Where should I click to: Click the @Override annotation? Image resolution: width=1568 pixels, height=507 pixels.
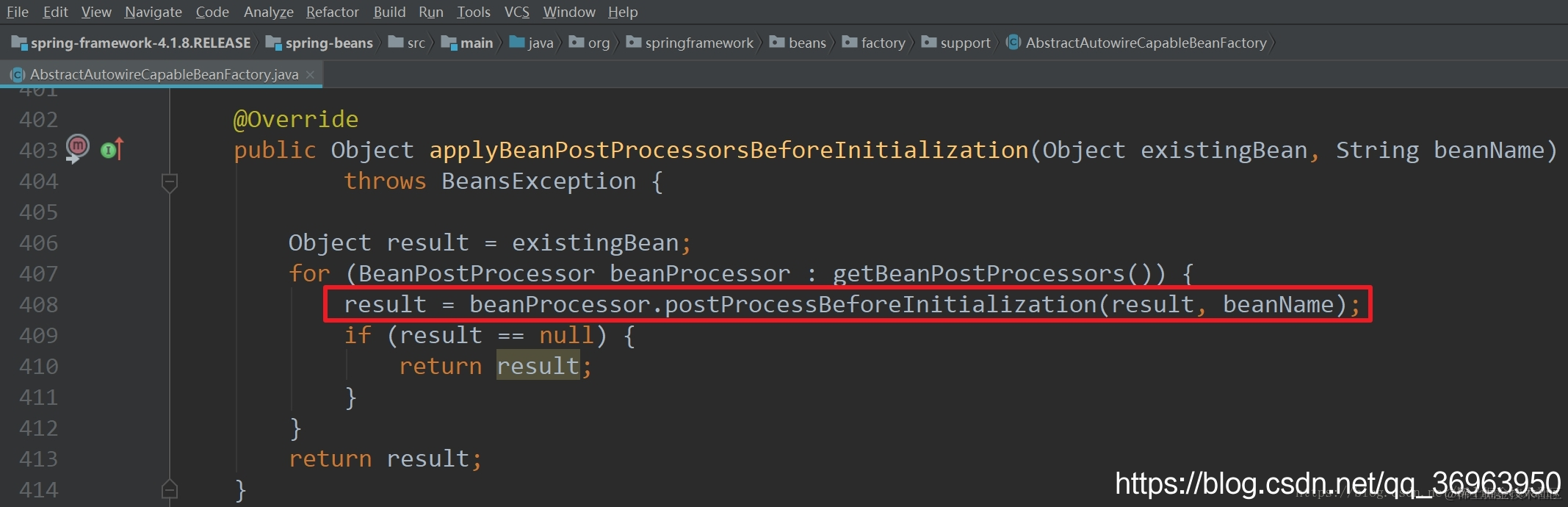(x=296, y=119)
